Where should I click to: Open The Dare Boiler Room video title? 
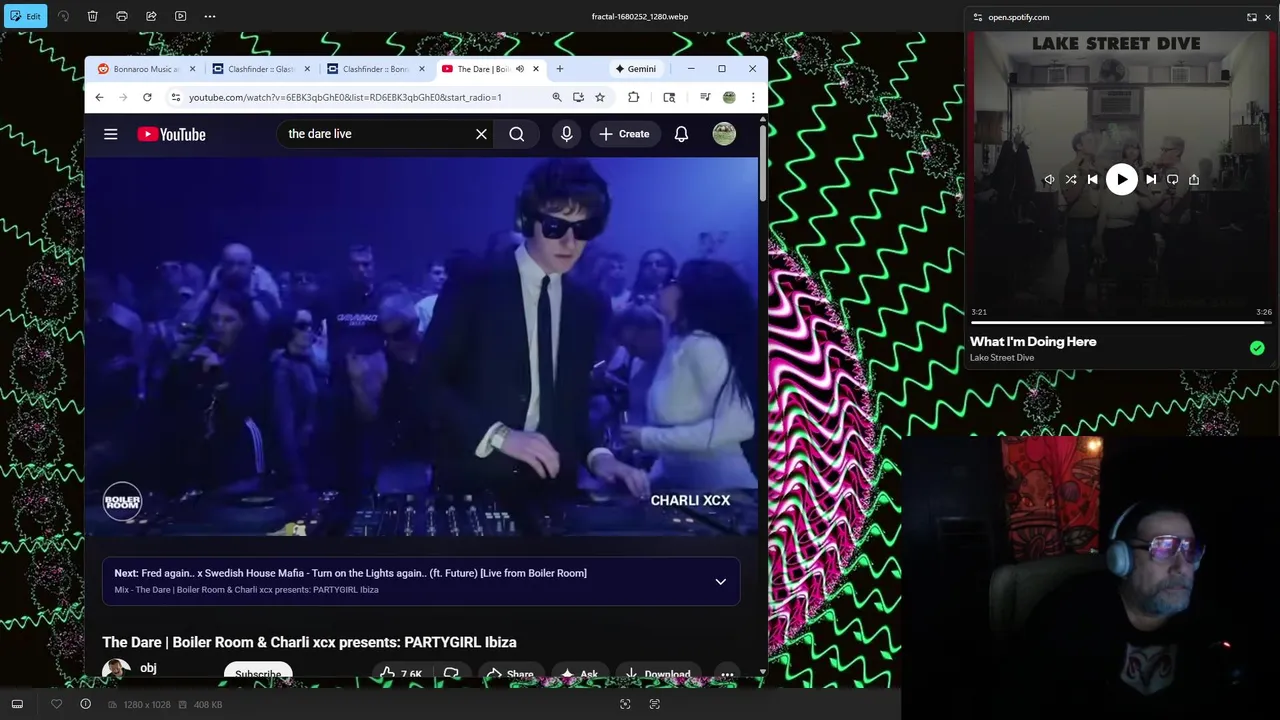[309, 642]
